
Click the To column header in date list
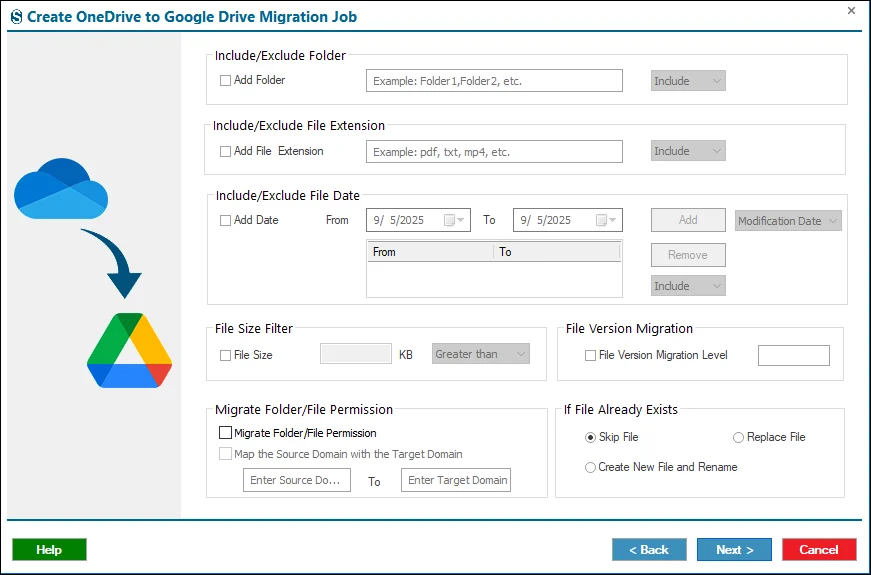[x=557, y=252]
